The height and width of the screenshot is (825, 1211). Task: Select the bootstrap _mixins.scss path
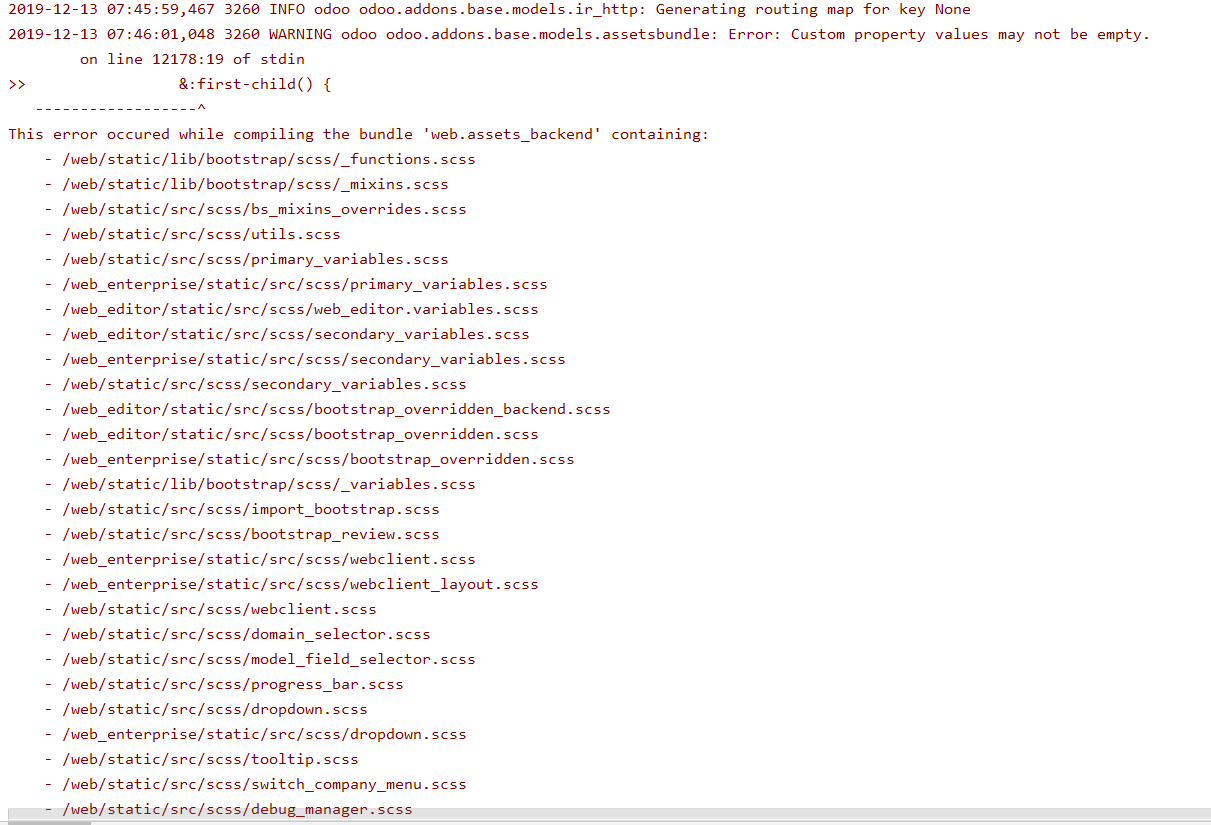click(255, 184)
